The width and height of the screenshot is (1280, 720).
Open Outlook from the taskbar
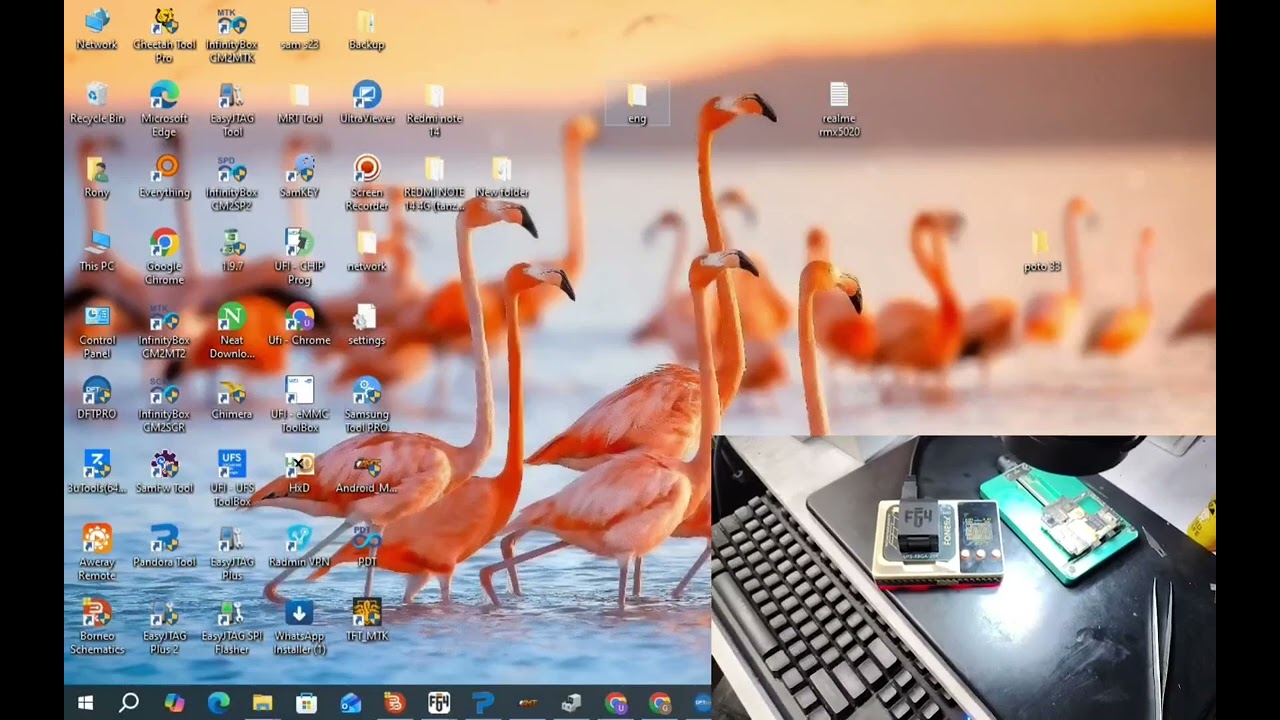click(350, 703)
